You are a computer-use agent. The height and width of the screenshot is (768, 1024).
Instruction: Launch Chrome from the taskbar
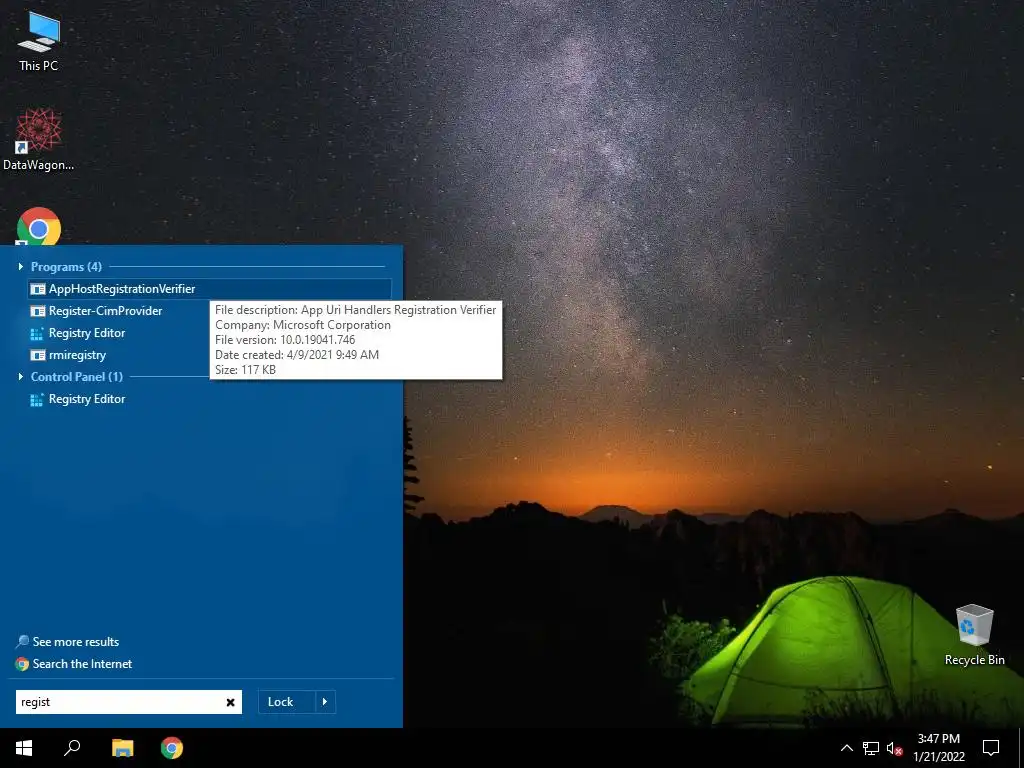[172, 748]
